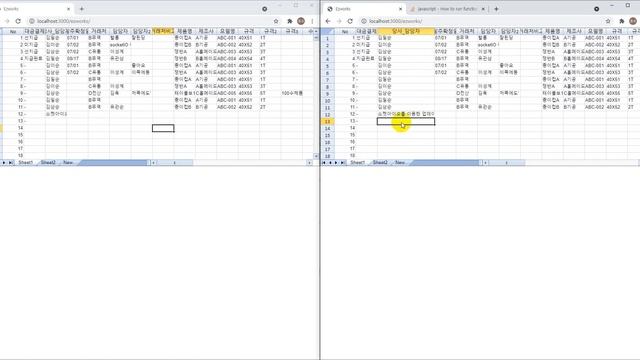Select New sheet tab in left spreadsheet
Screen dimensions: 640x360
pyautogui.click(x=68, y=162)
